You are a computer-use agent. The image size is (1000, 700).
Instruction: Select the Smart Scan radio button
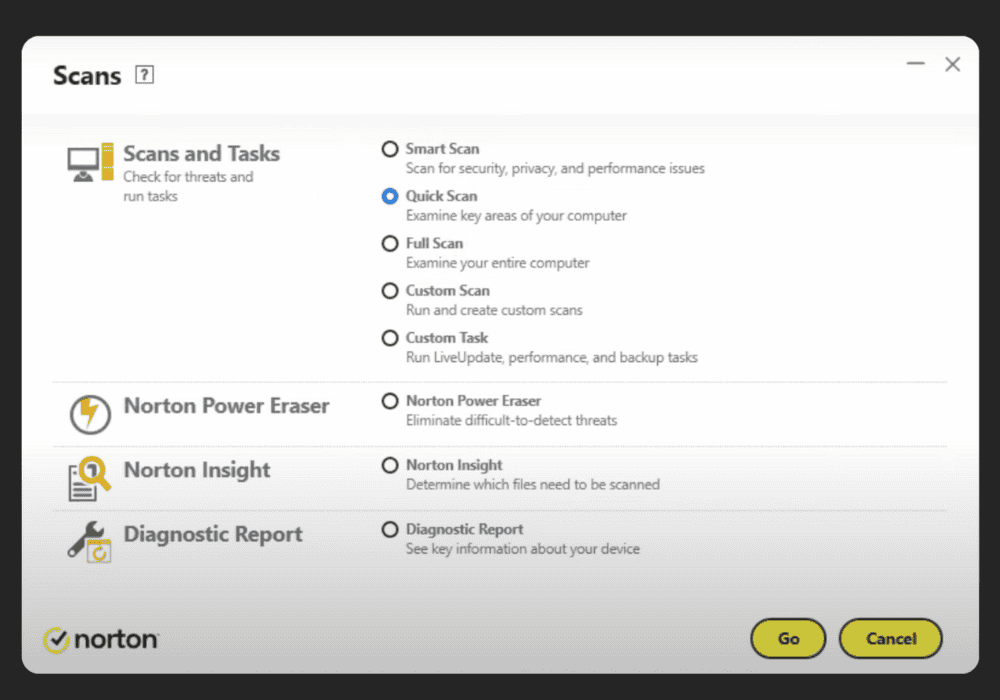pyautogui.click(x=390, y=149)
